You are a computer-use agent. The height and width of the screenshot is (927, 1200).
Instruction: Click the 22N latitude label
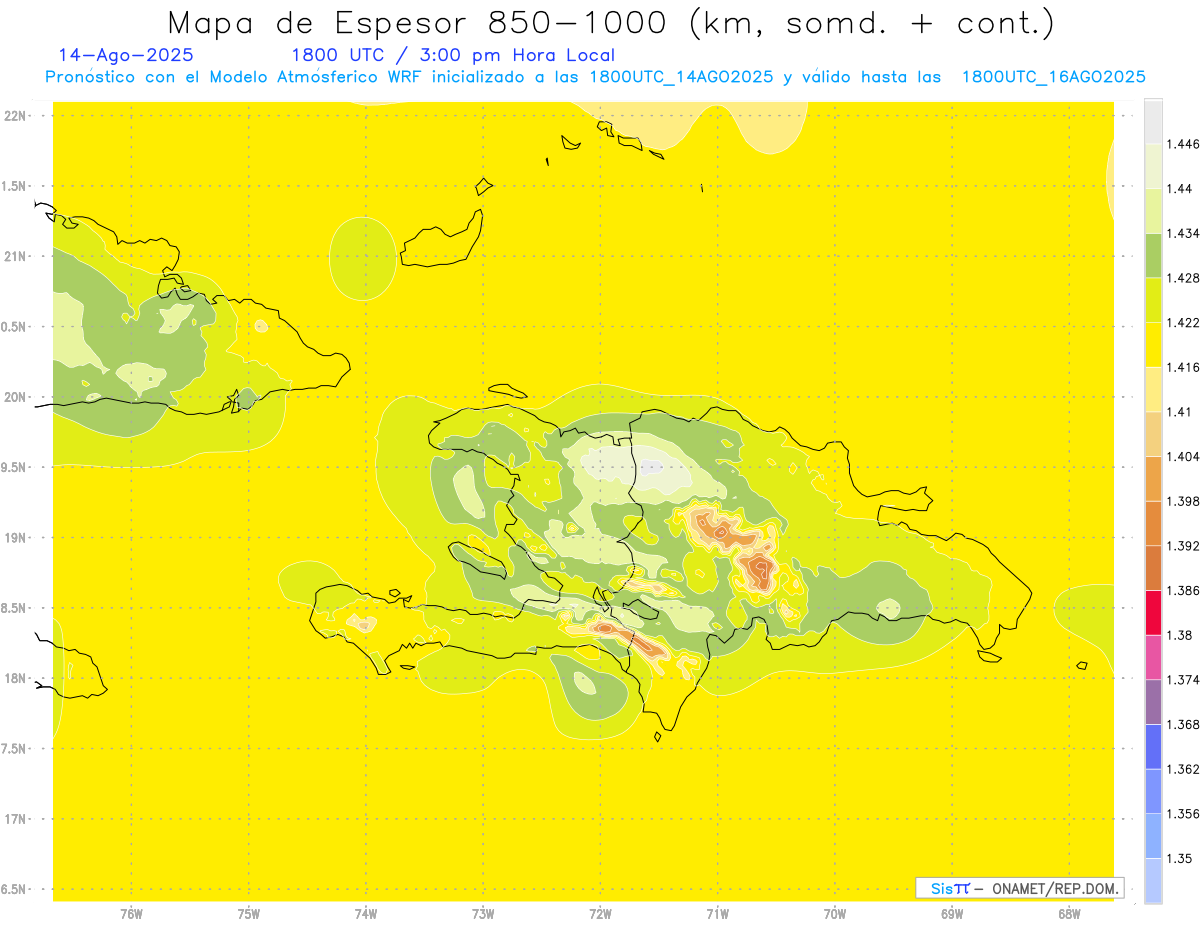pyautogui.click(x=15, y=116)
